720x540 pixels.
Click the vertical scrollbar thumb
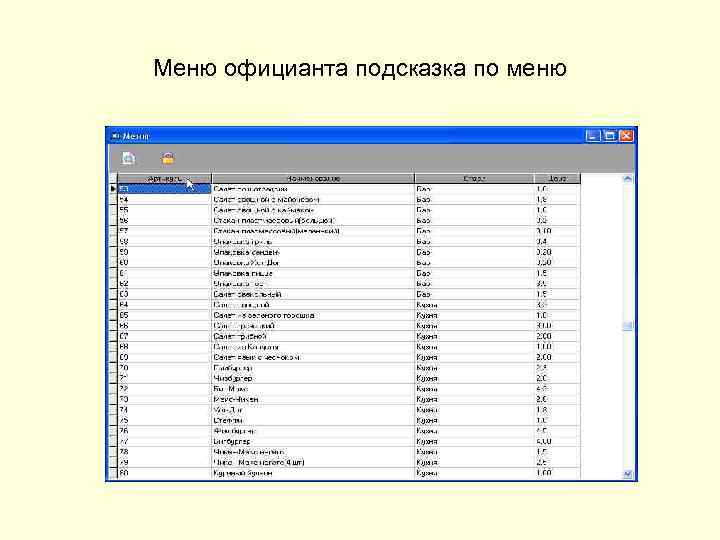[627, 326]
